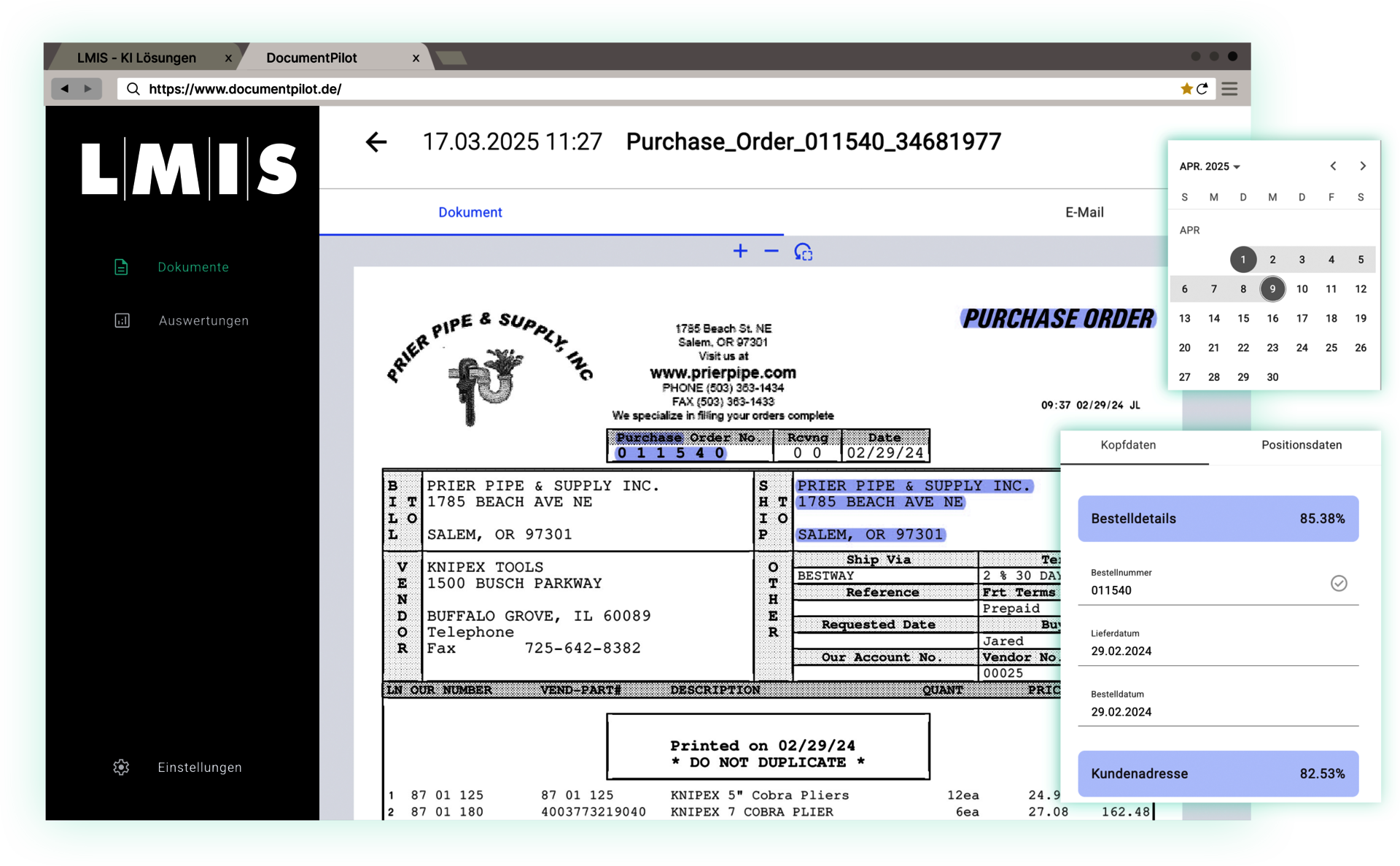Click the bookmark star in address bar

coord(1186,89)
